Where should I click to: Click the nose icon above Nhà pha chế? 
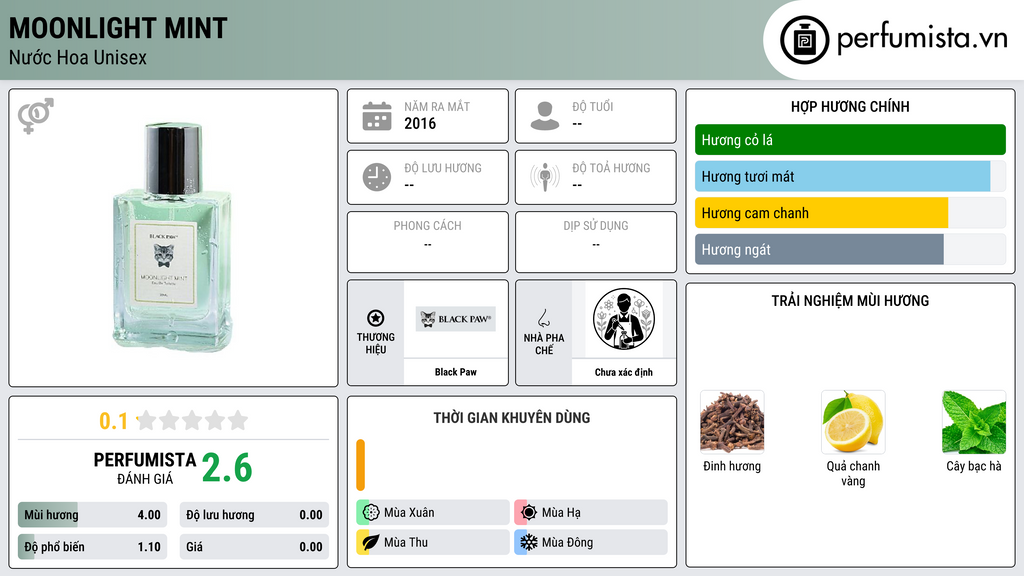[x=543, y=318]
